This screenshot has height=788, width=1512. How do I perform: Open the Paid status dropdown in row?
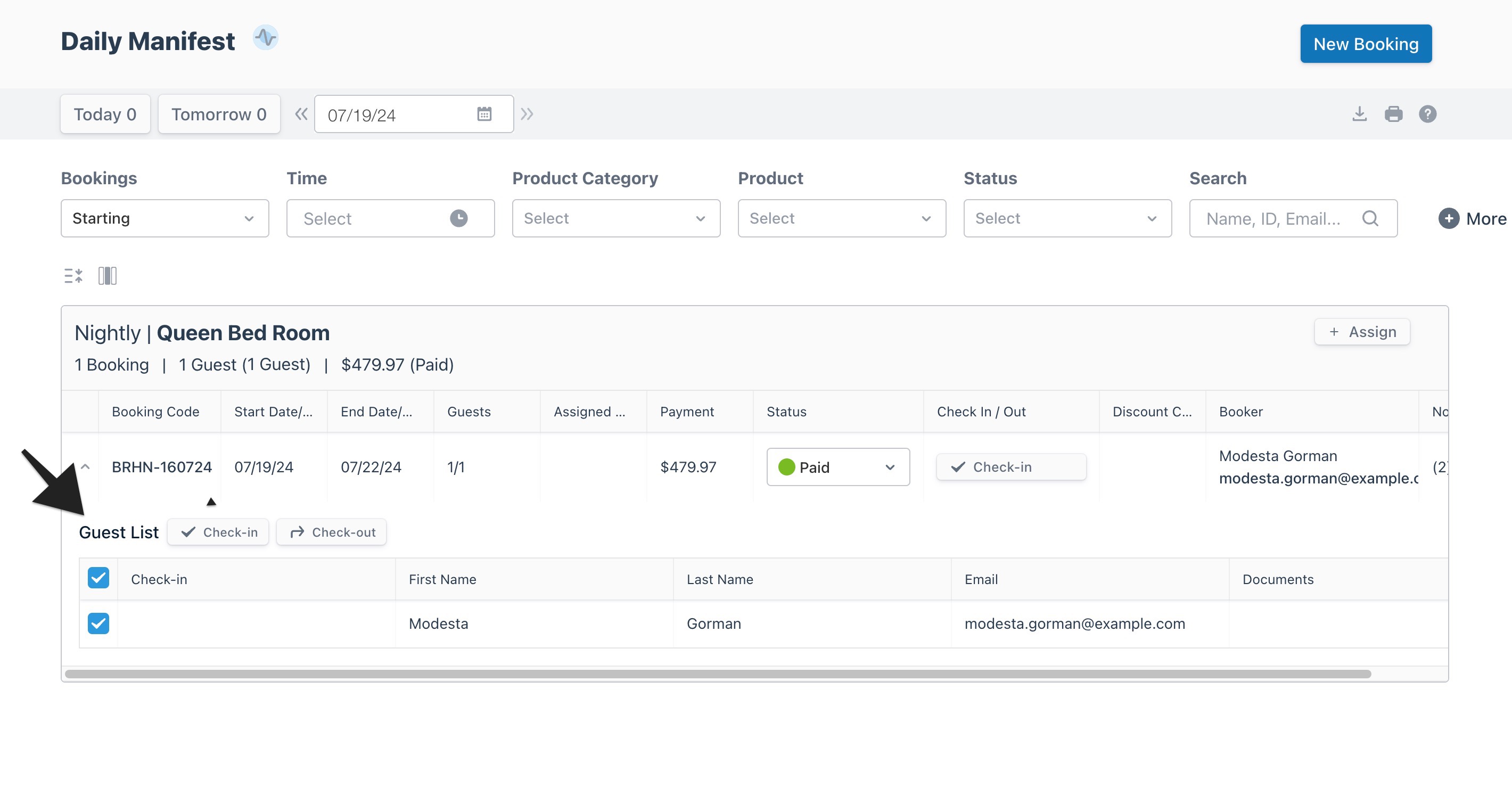(x=838, y=467)
